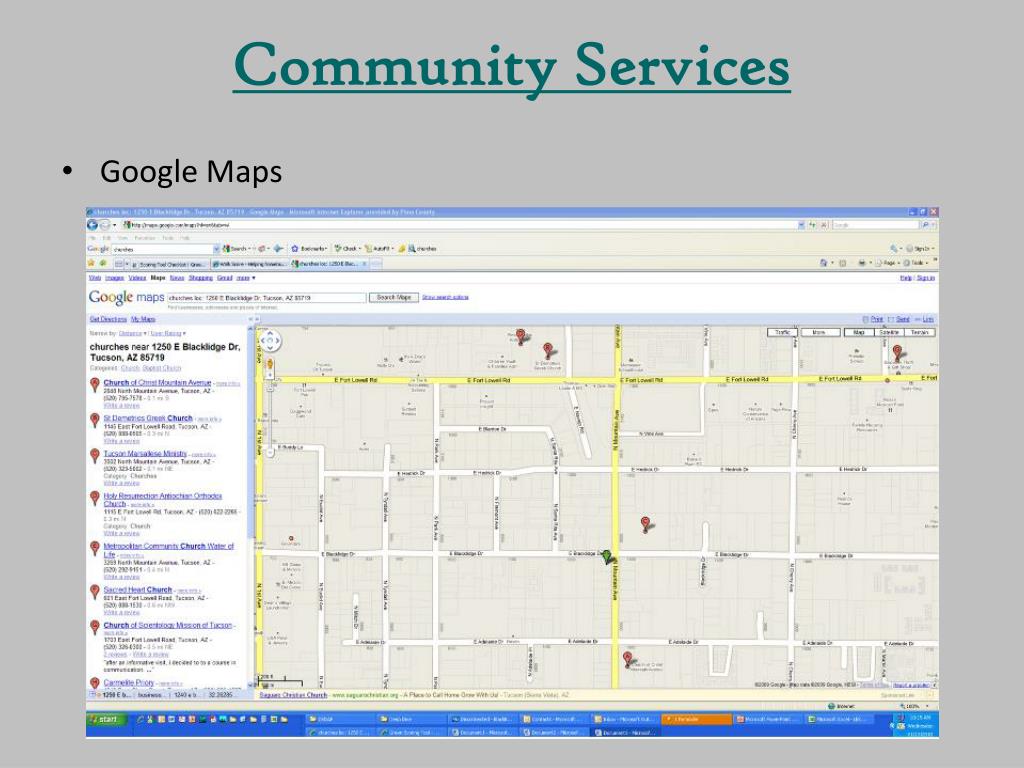Viewport: 1024px width, 768px height.
Task: Click the address bar Refresh icon
Action: click(x=813, y=225)
